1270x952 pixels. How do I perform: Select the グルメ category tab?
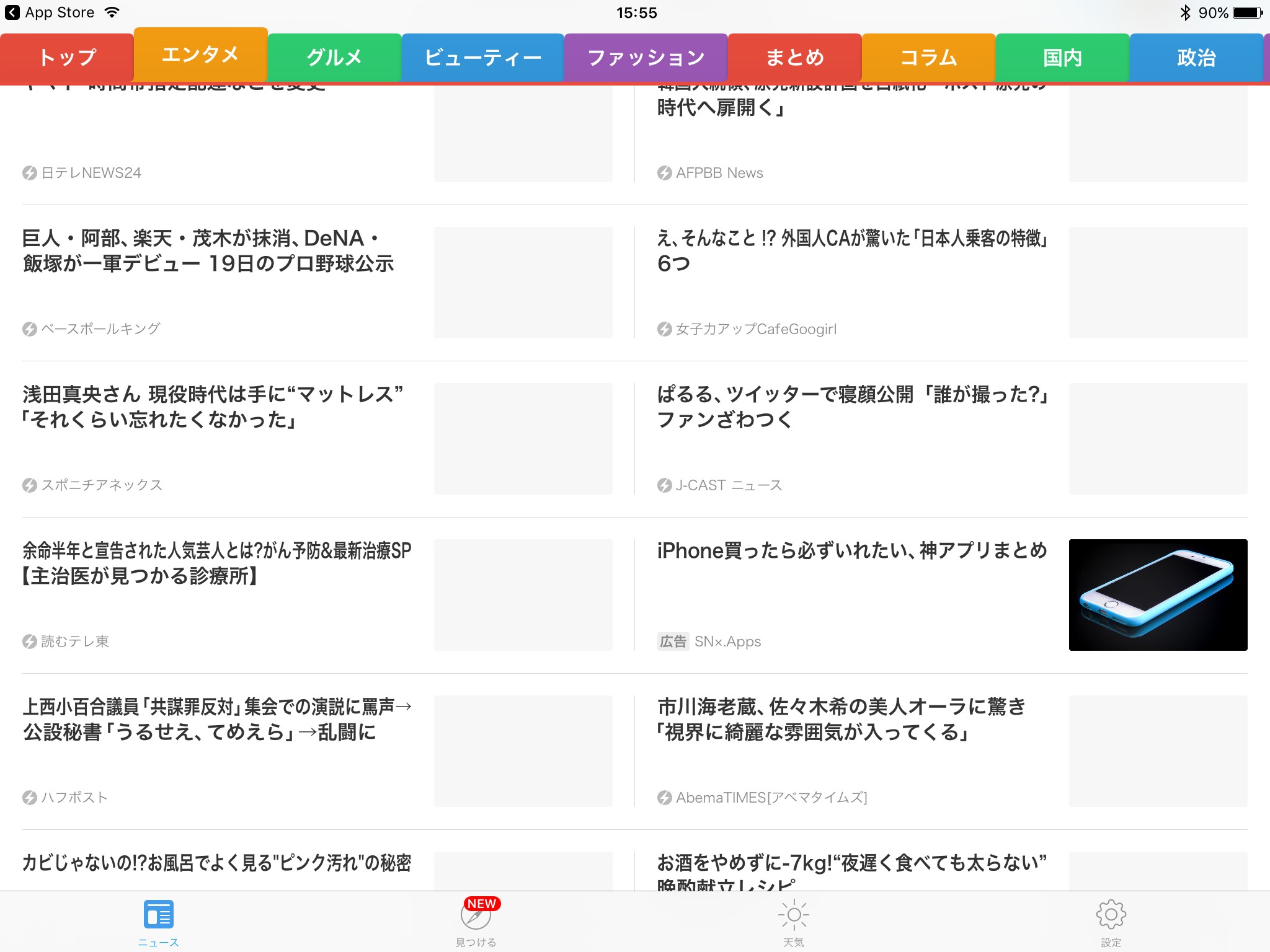pyautogui.click(x=334, y=58)
